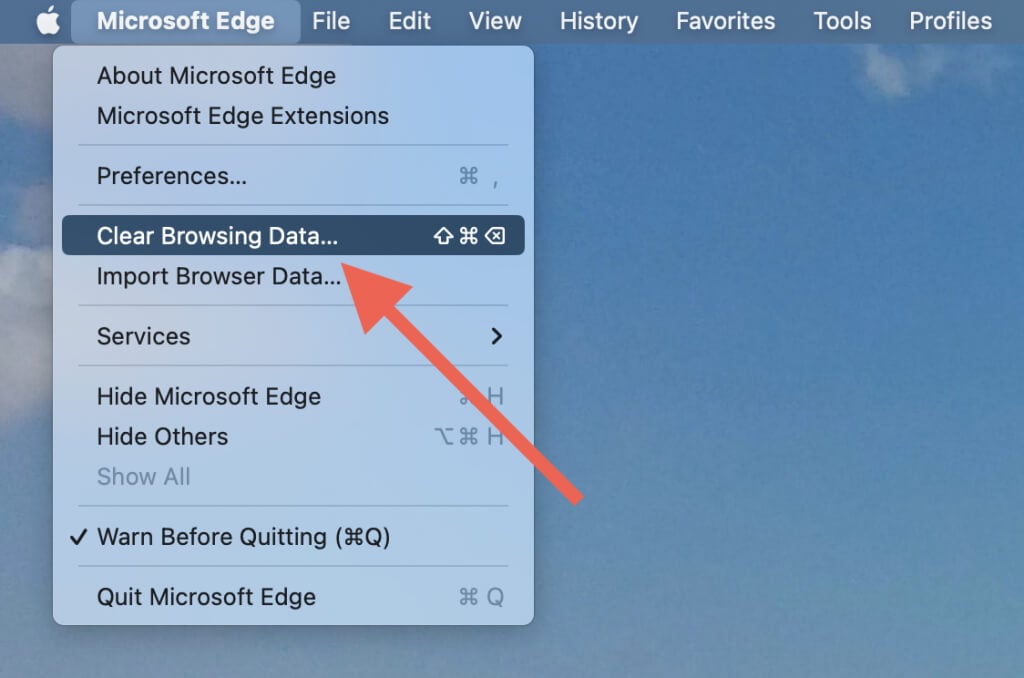Select Quit Microsoft Edge
This screenshot has width=1024, height=678.
point(206,597)
